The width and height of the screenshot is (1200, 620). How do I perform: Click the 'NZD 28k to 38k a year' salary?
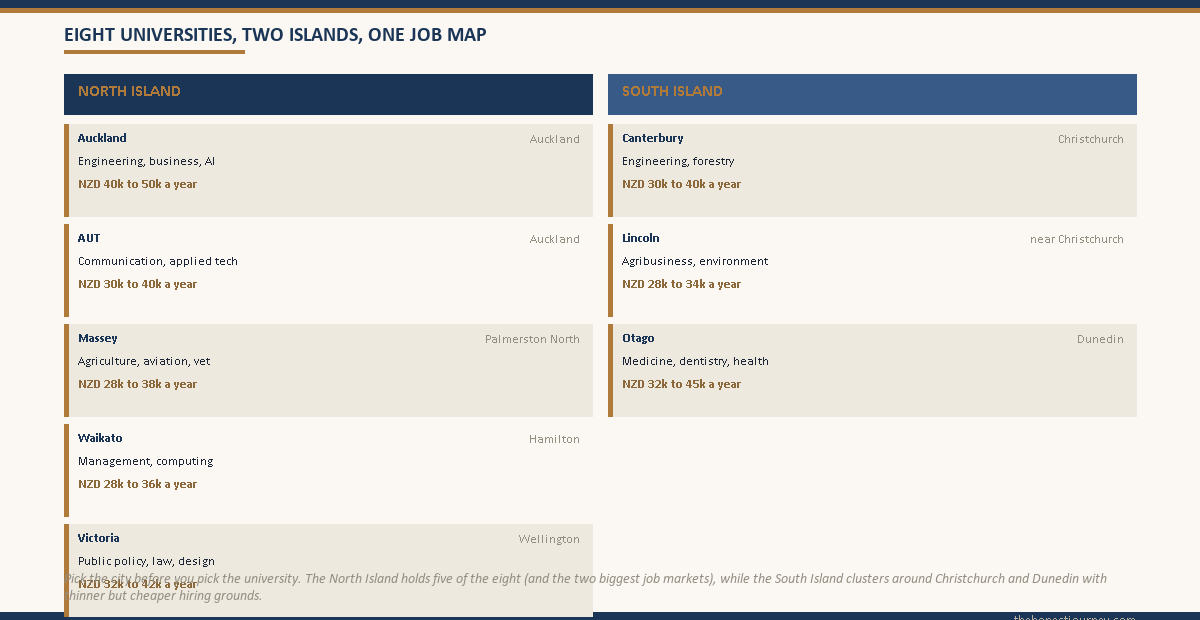138,384
